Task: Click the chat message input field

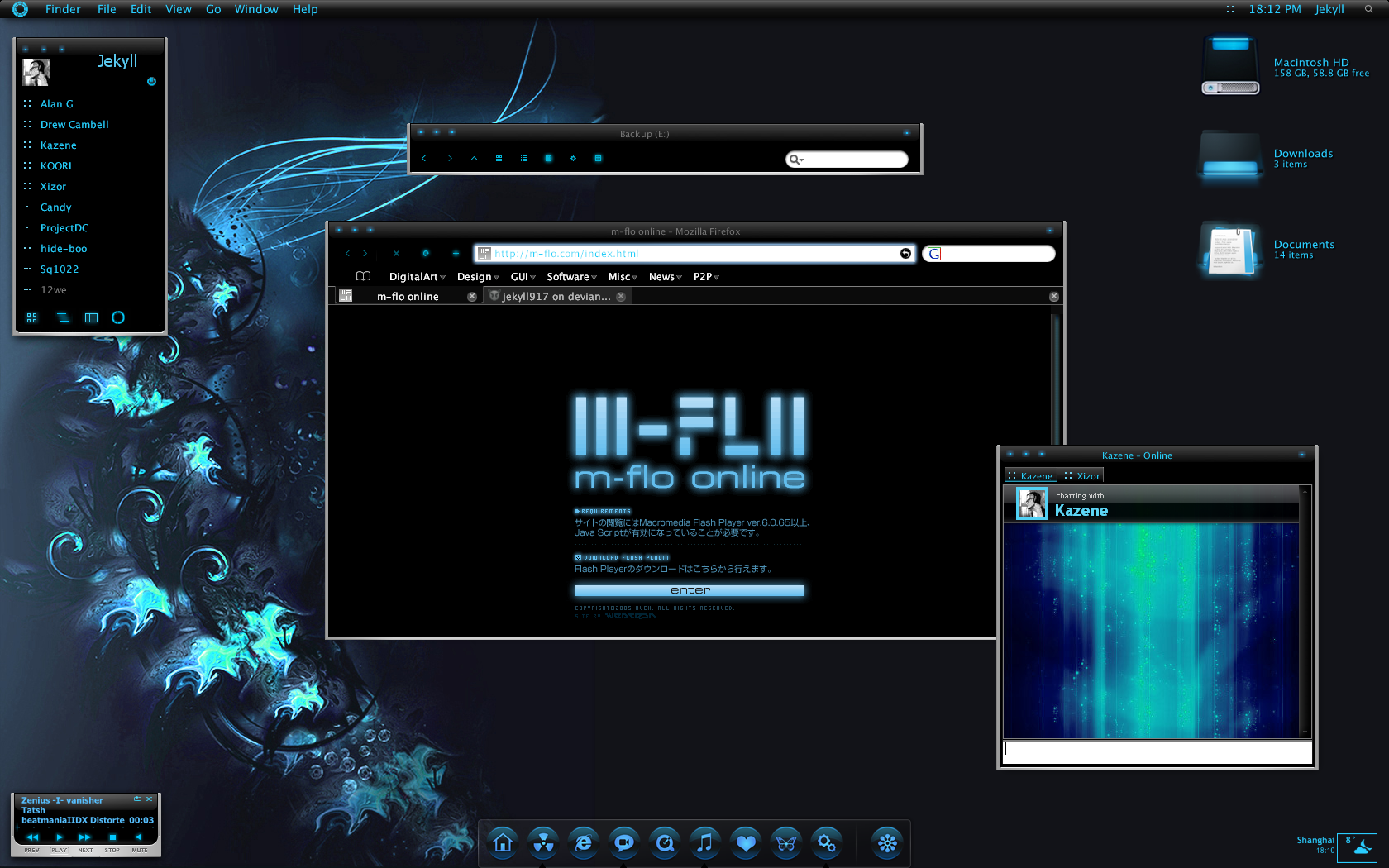Action: [x=1157, y=752]
